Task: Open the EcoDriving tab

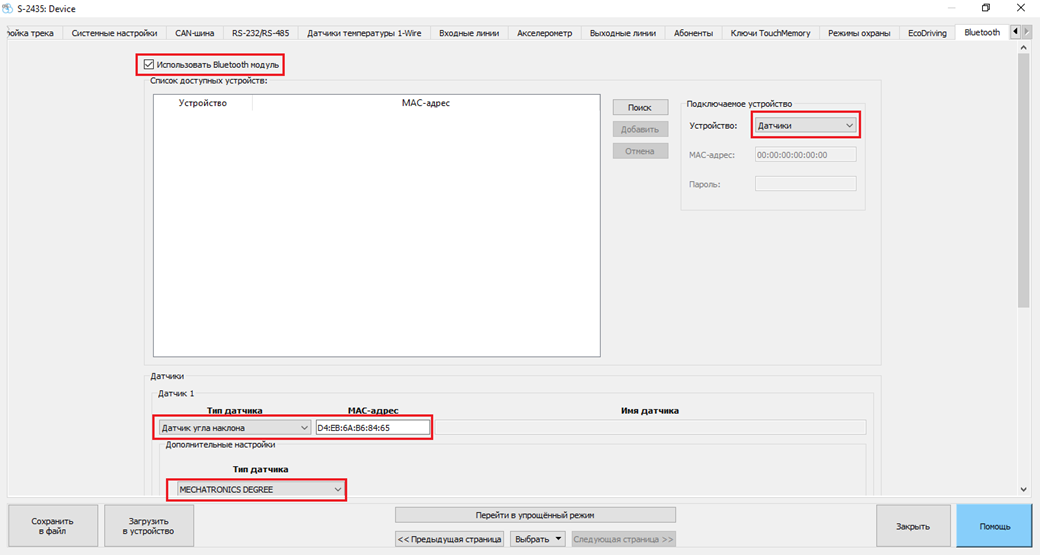Action: 927,33
